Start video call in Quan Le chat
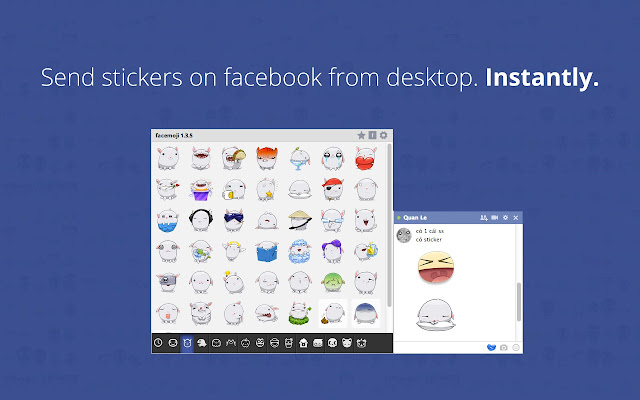Image resolution: width=640 pixels, height=400 pixels. click(495, 218)
